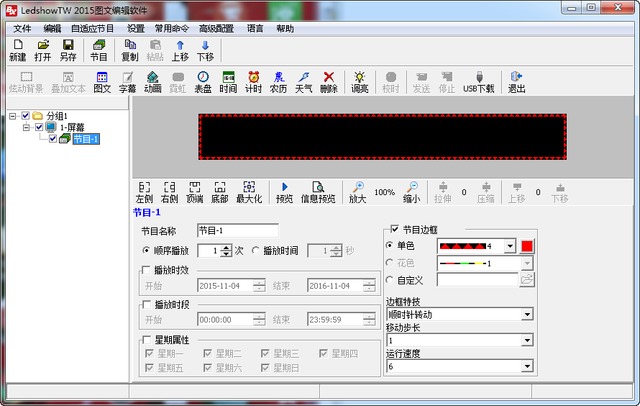Open the 运行速度 speed dropdown
The image size is (640, 406).
click(527, 366)
